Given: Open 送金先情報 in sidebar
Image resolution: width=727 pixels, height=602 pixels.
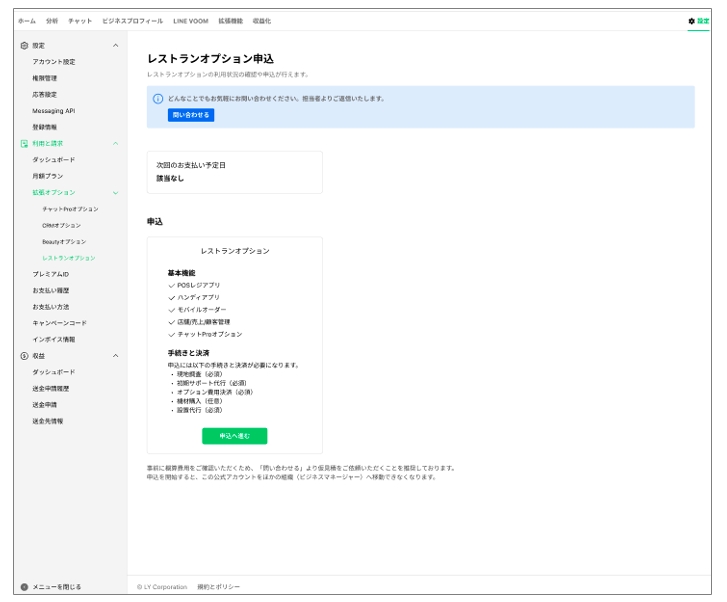Looking at the screenshot, I should (x=48, y=421).
